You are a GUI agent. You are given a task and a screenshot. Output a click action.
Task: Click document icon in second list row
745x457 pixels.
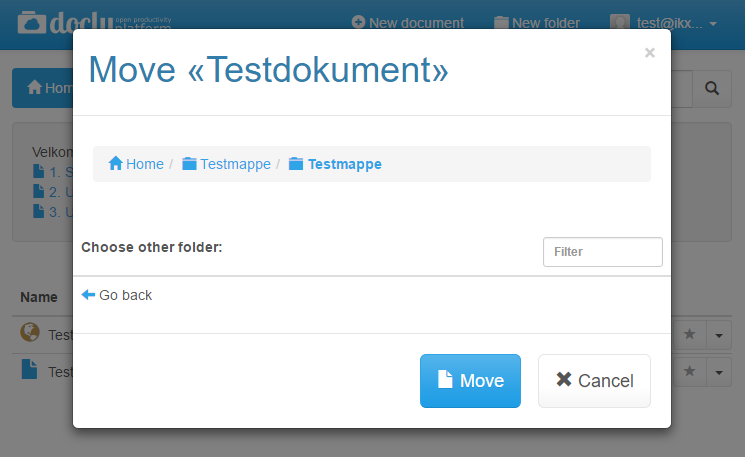(x=29, y=369)
